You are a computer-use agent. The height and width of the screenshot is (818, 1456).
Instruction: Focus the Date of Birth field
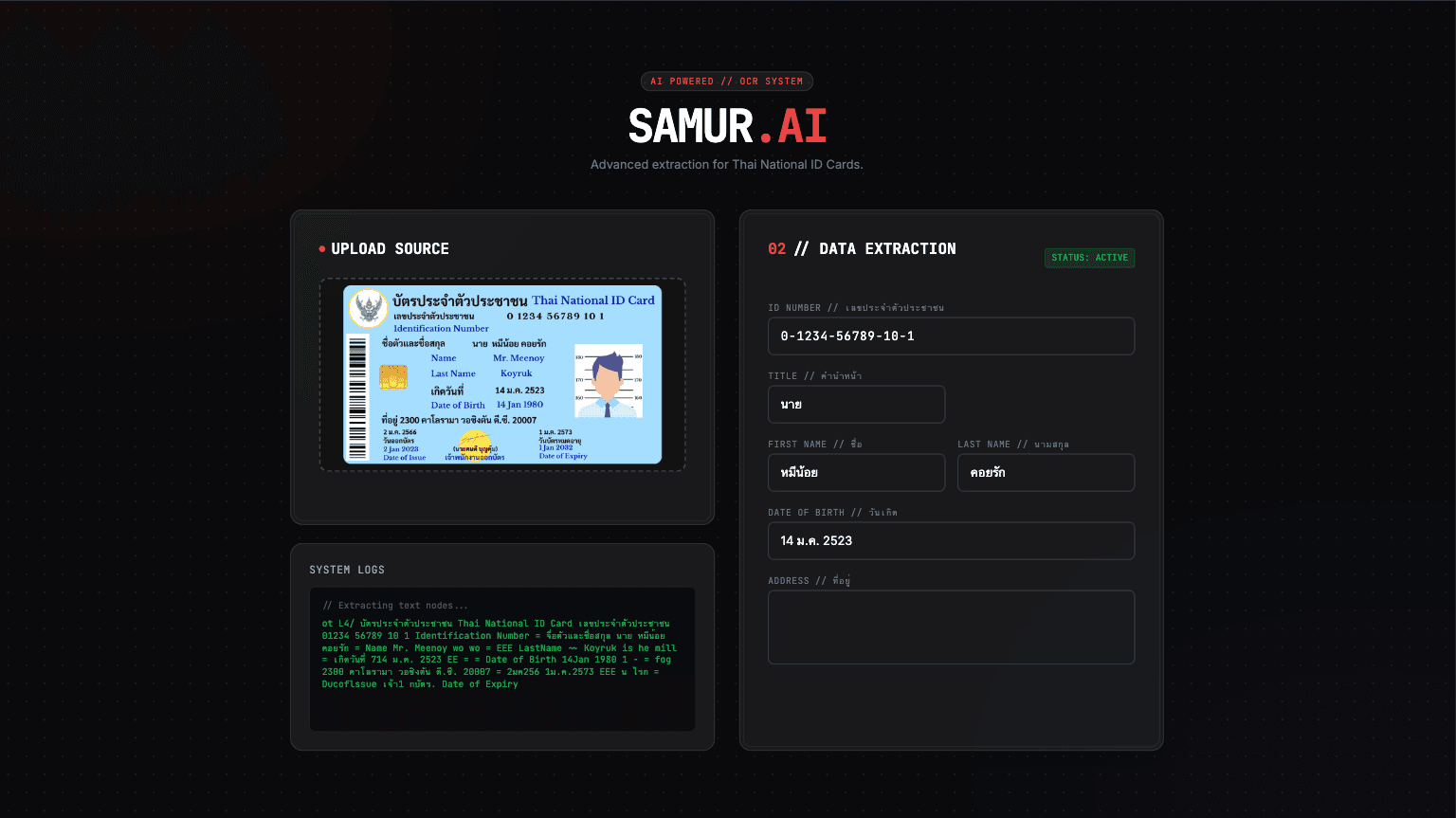coord(951,541)
